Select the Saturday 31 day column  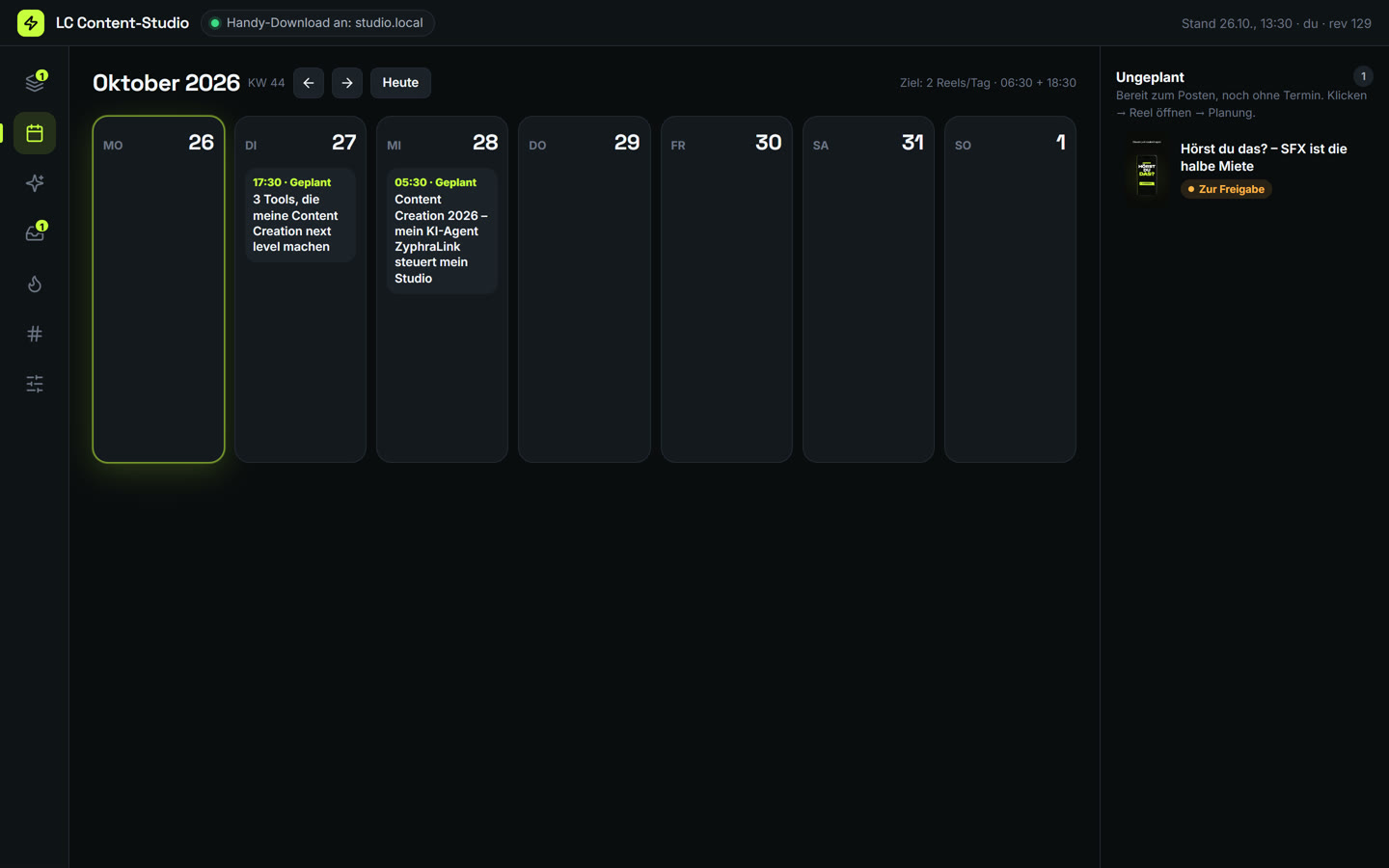(x=868, y=289)
